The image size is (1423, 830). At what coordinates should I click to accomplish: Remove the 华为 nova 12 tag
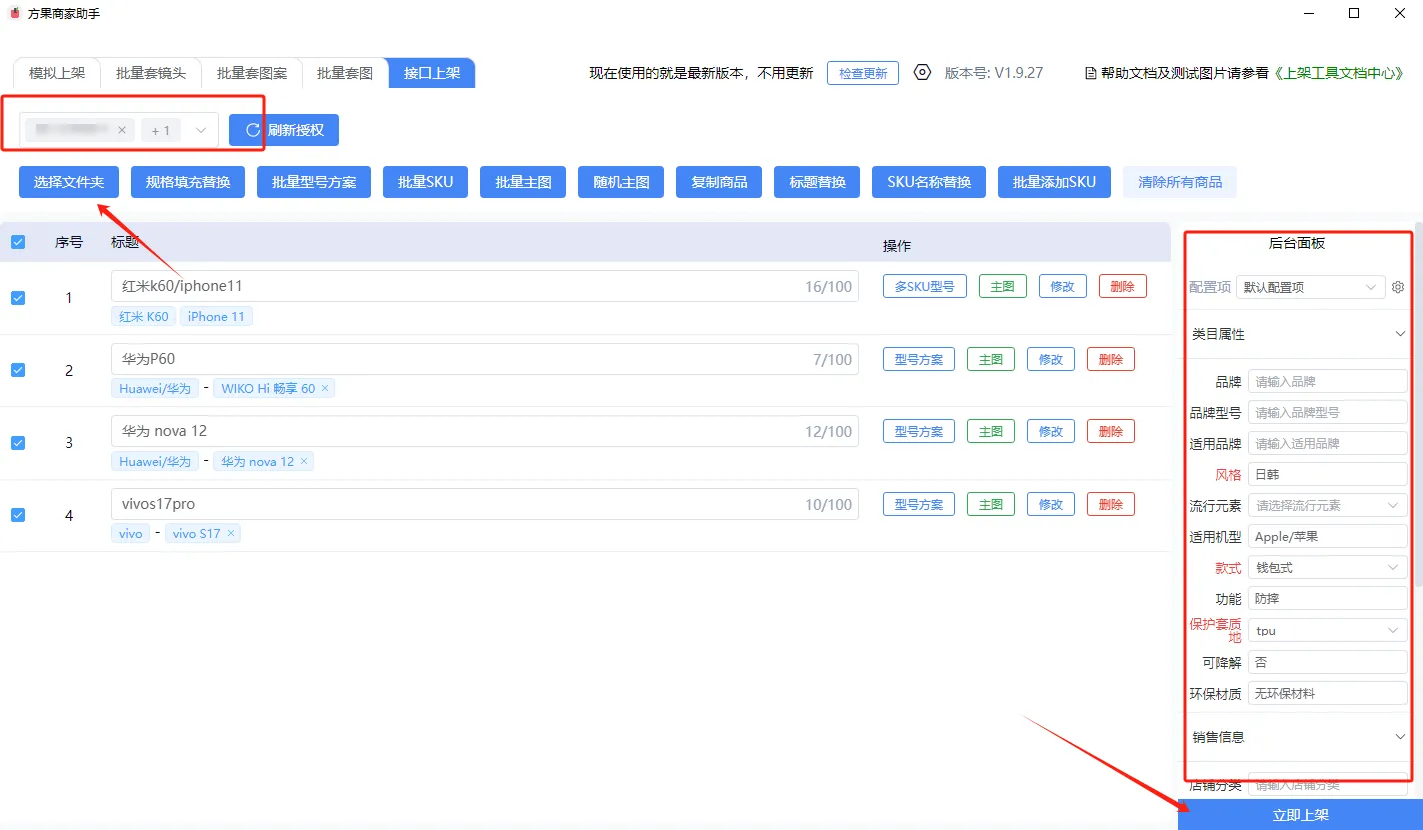click(x=304, y=461)
